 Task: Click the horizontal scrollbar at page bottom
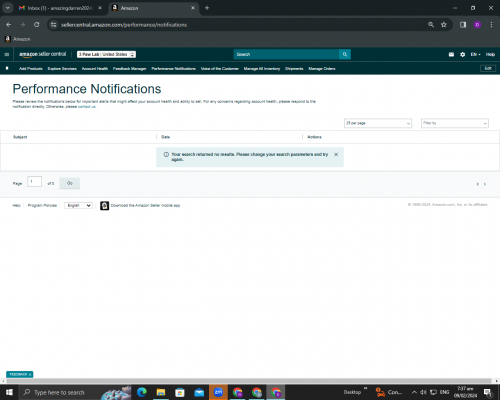[x=249, y=381]
